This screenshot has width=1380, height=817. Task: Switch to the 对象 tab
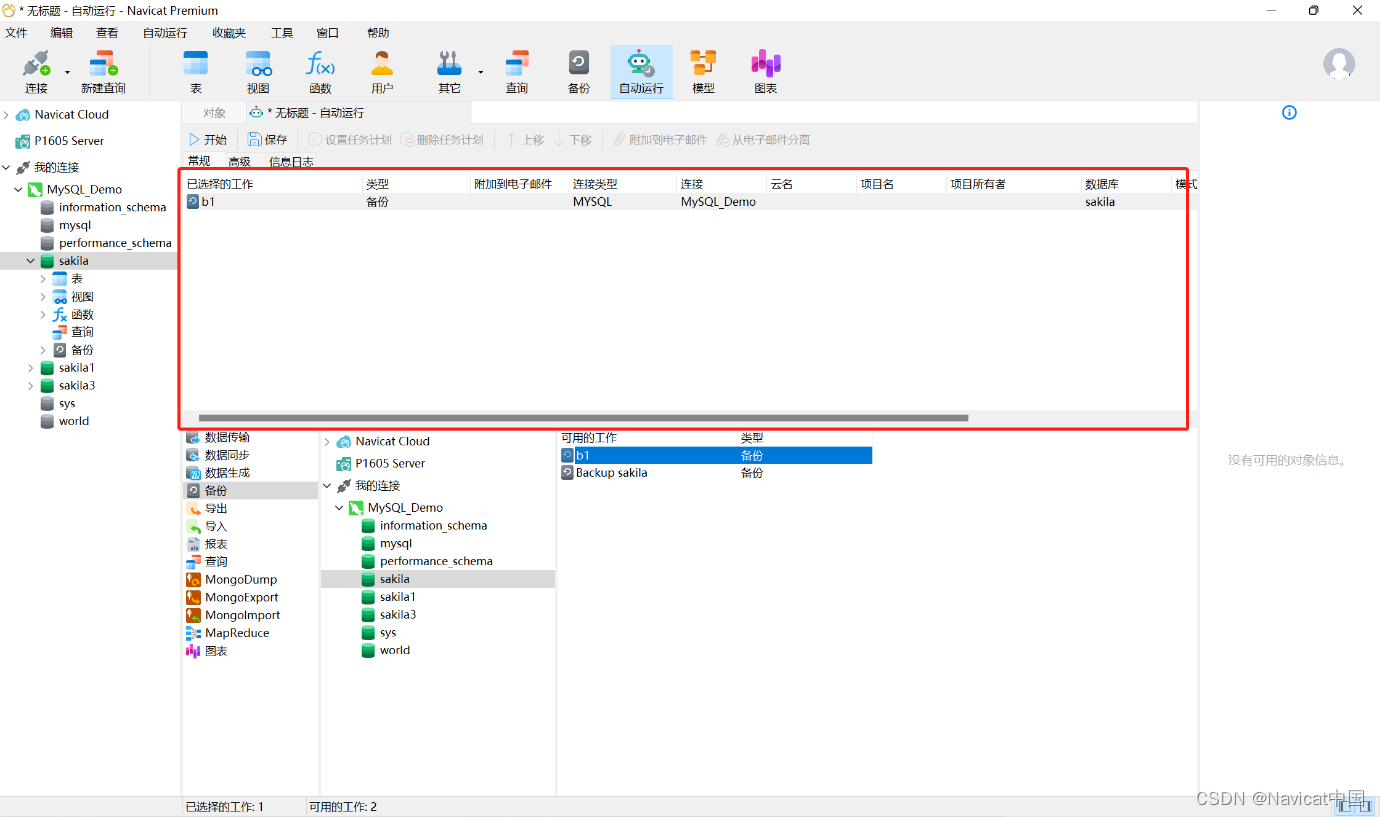click(x=215, y=113)
